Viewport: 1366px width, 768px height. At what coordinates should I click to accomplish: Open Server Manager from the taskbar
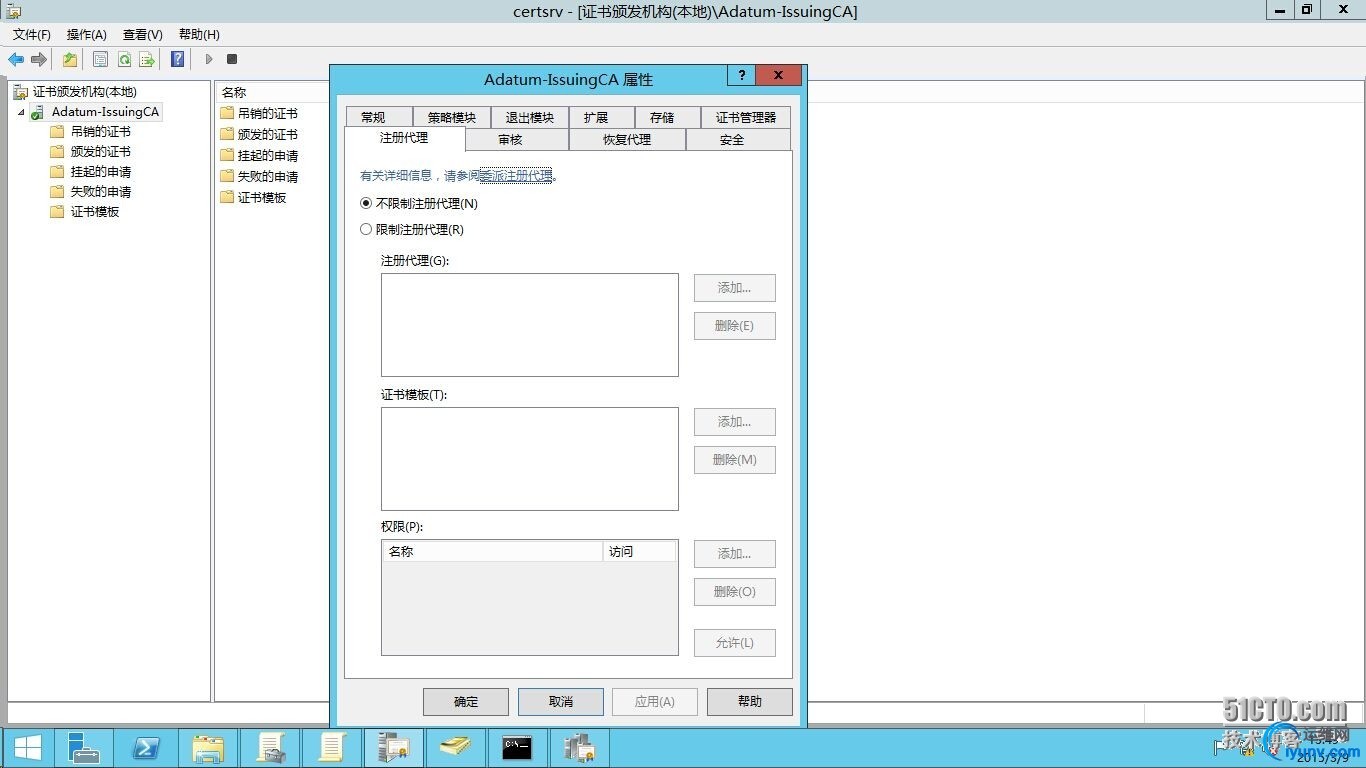coord(83,747)
